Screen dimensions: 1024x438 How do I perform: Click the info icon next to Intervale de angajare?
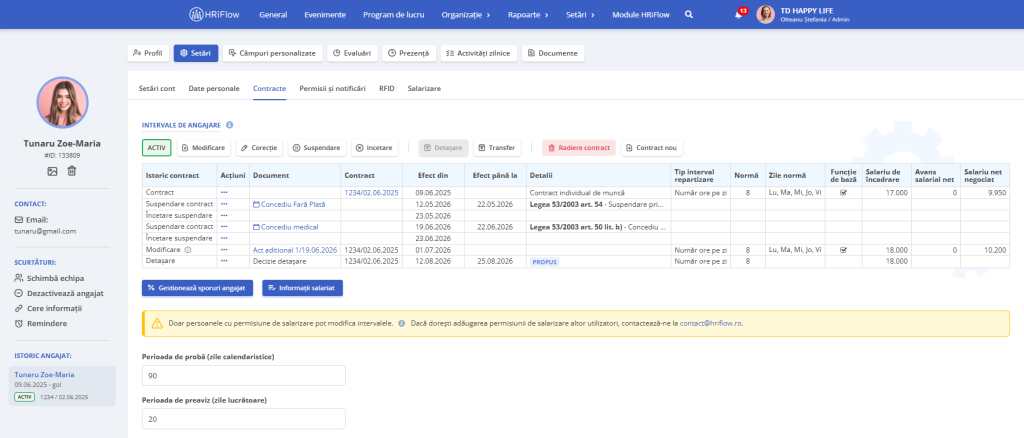[230, 125]
